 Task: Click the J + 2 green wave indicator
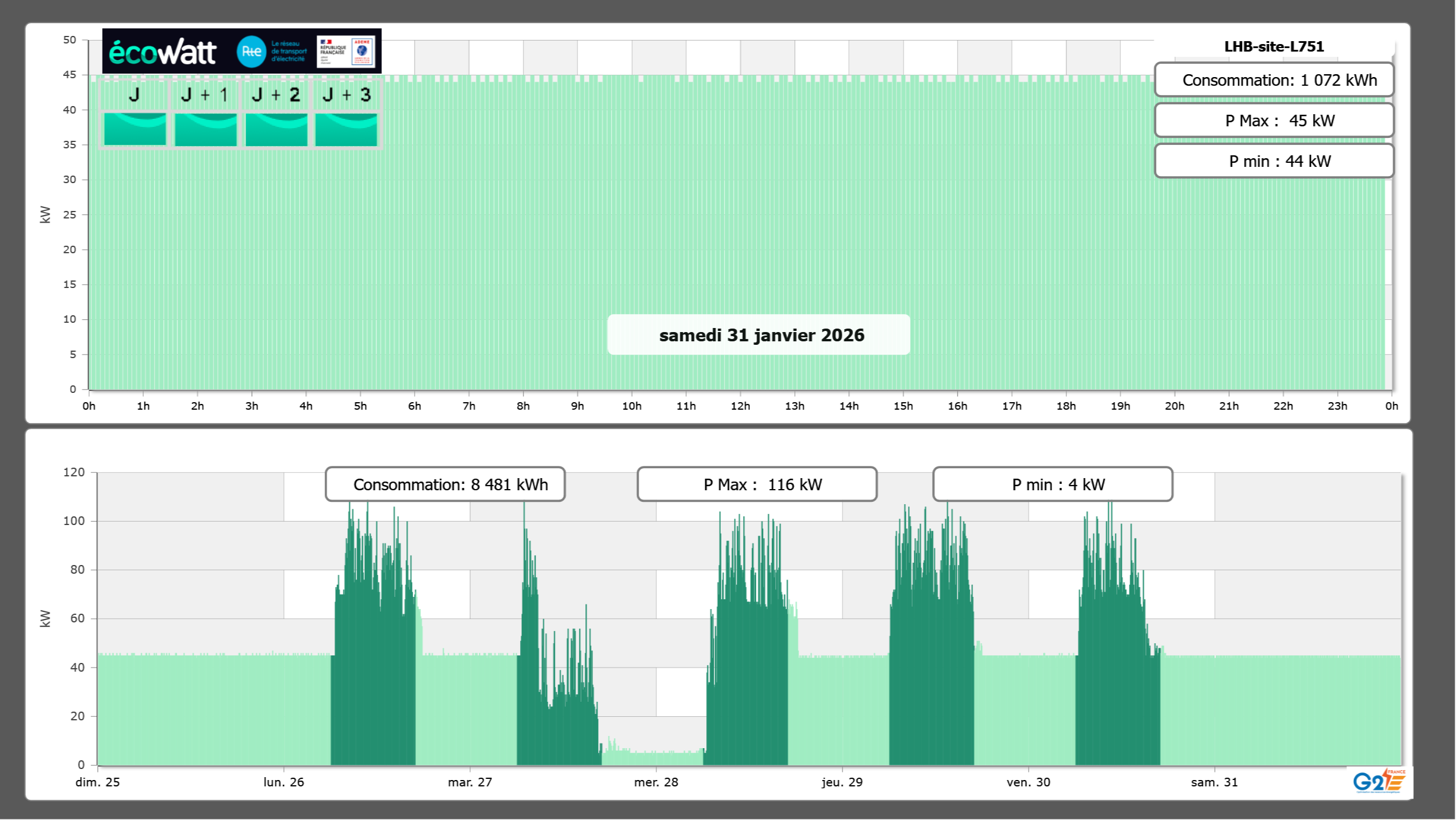276,129
